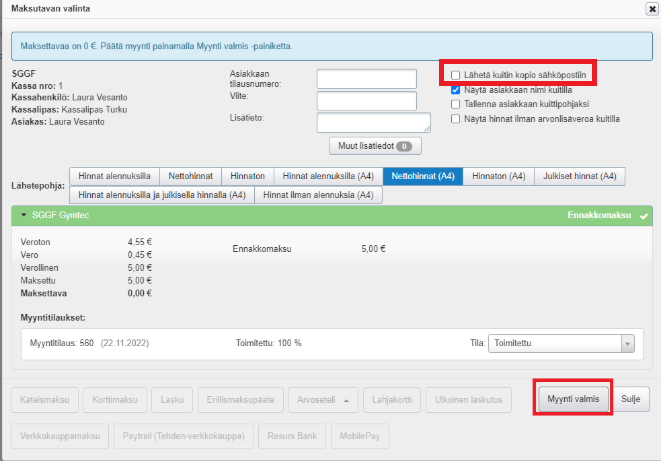Switch to Nettohinnat (A4) template
The width and height of the screenshot is (662, 461).
423,176
